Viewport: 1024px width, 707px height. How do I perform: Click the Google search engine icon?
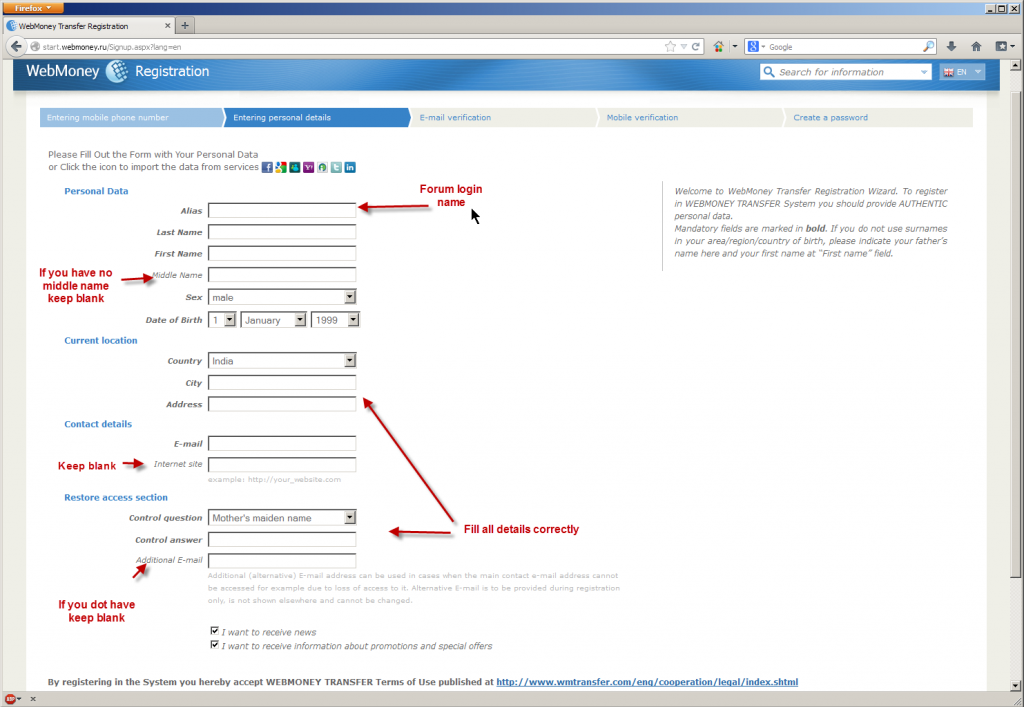[754, 46]
